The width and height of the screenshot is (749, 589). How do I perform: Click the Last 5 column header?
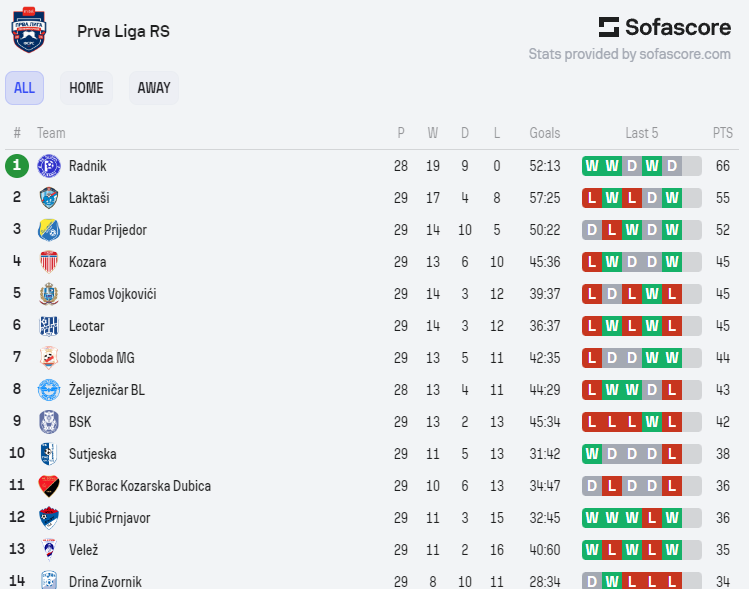pyautogui.click(x=642, y=133)
